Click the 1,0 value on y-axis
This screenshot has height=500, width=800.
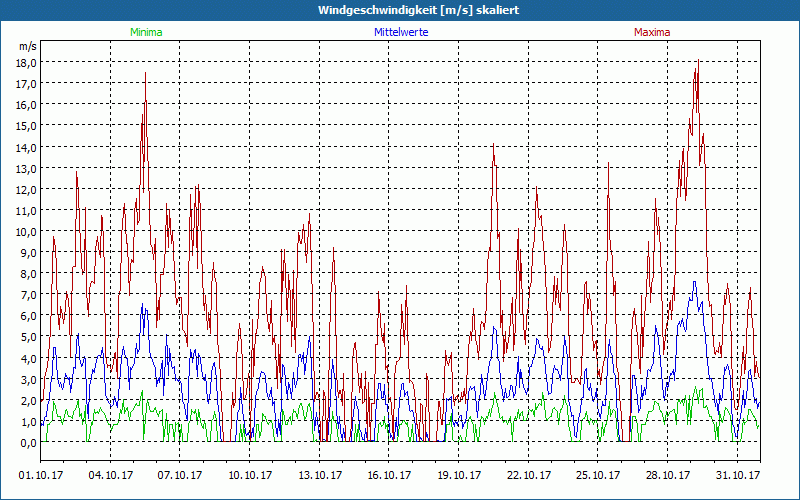[x=30, y=421]
